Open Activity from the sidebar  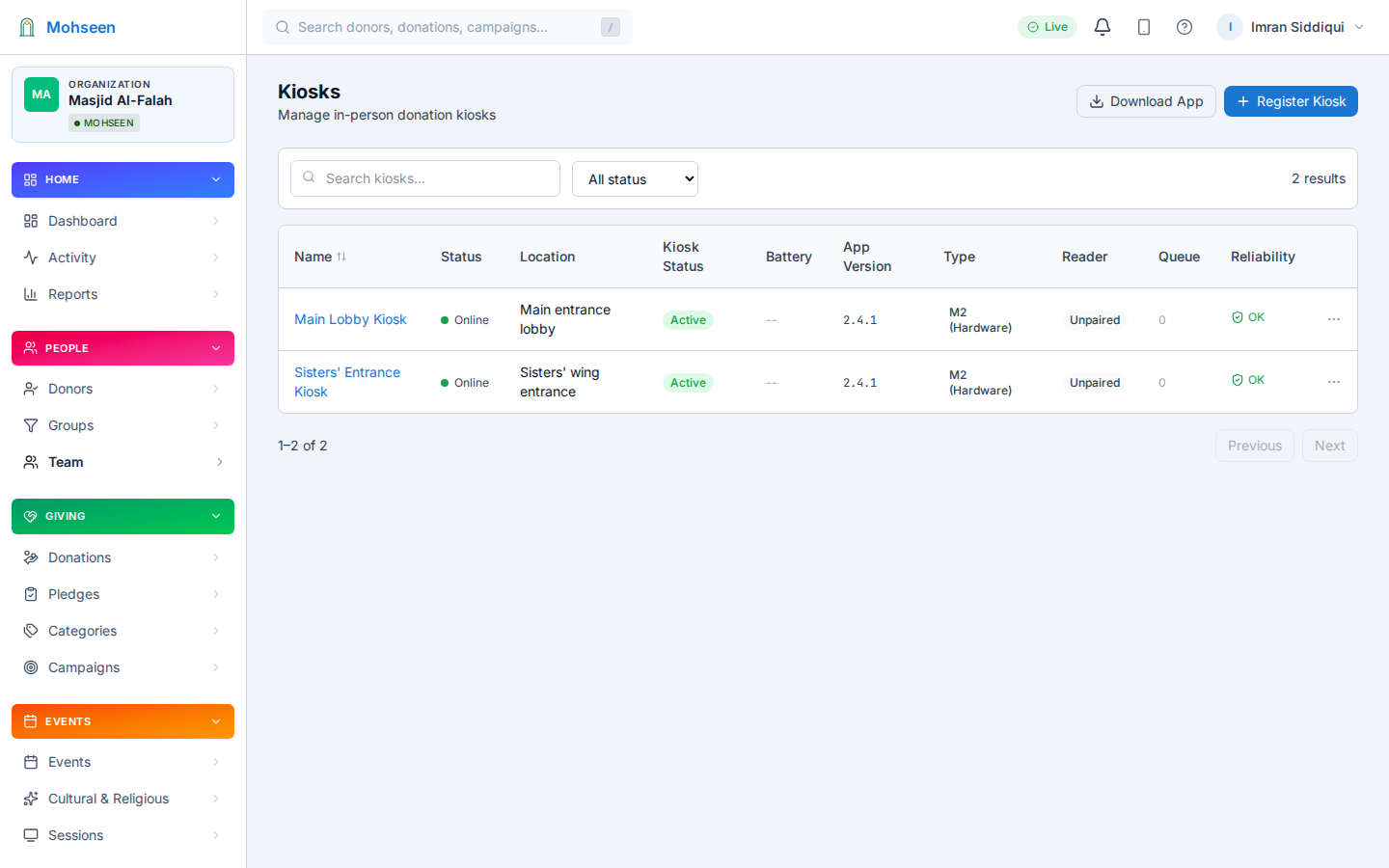pyautogui.click(x=123, y=258)
